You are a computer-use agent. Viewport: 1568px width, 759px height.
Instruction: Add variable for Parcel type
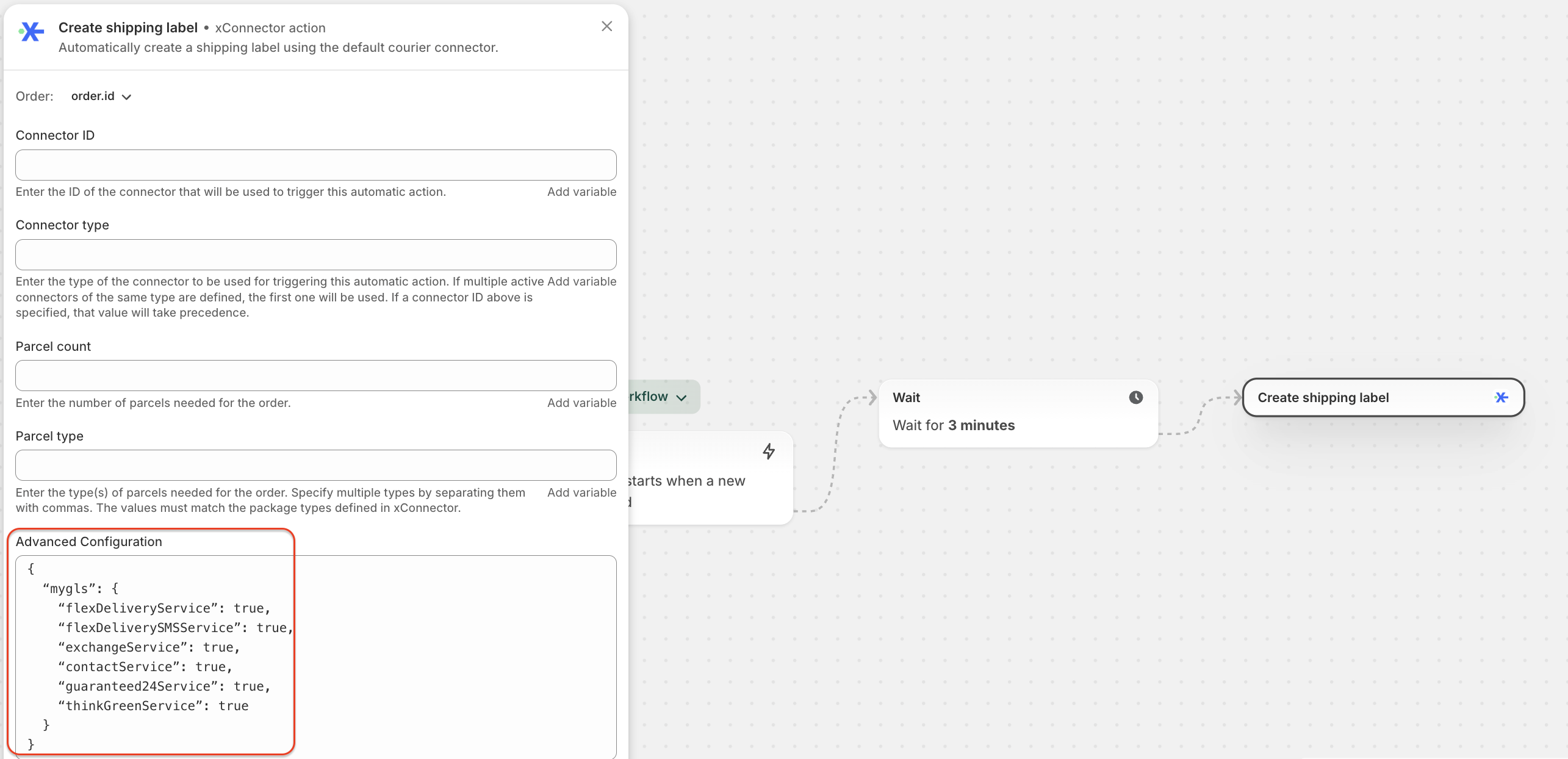581,492
